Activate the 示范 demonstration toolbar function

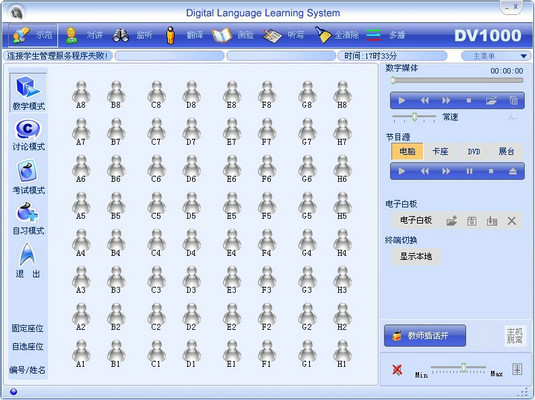pos(33,35)
